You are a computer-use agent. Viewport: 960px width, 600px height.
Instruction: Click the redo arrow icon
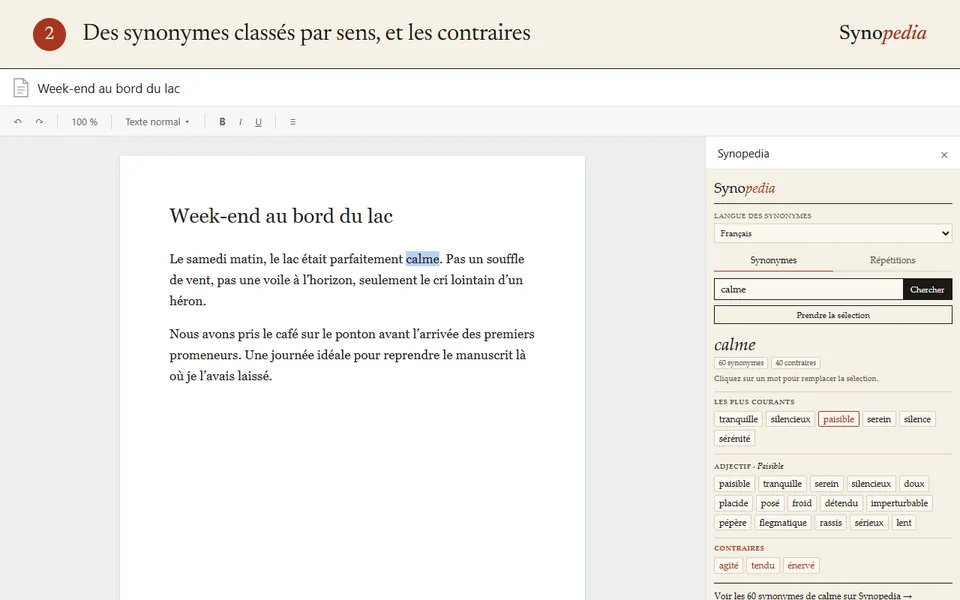point(39,122)
